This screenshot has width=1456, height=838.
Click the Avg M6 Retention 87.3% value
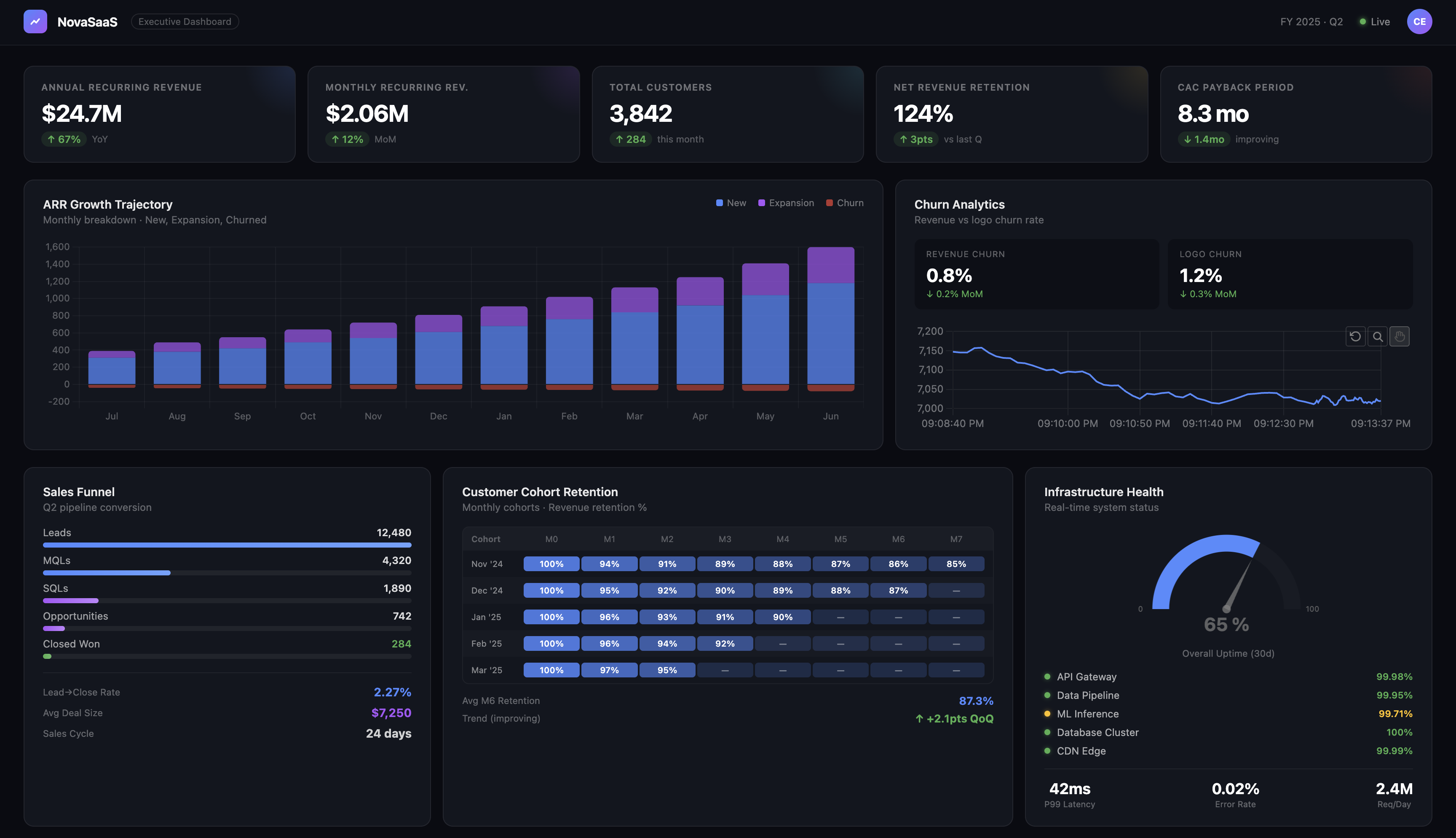pos(976,701)
